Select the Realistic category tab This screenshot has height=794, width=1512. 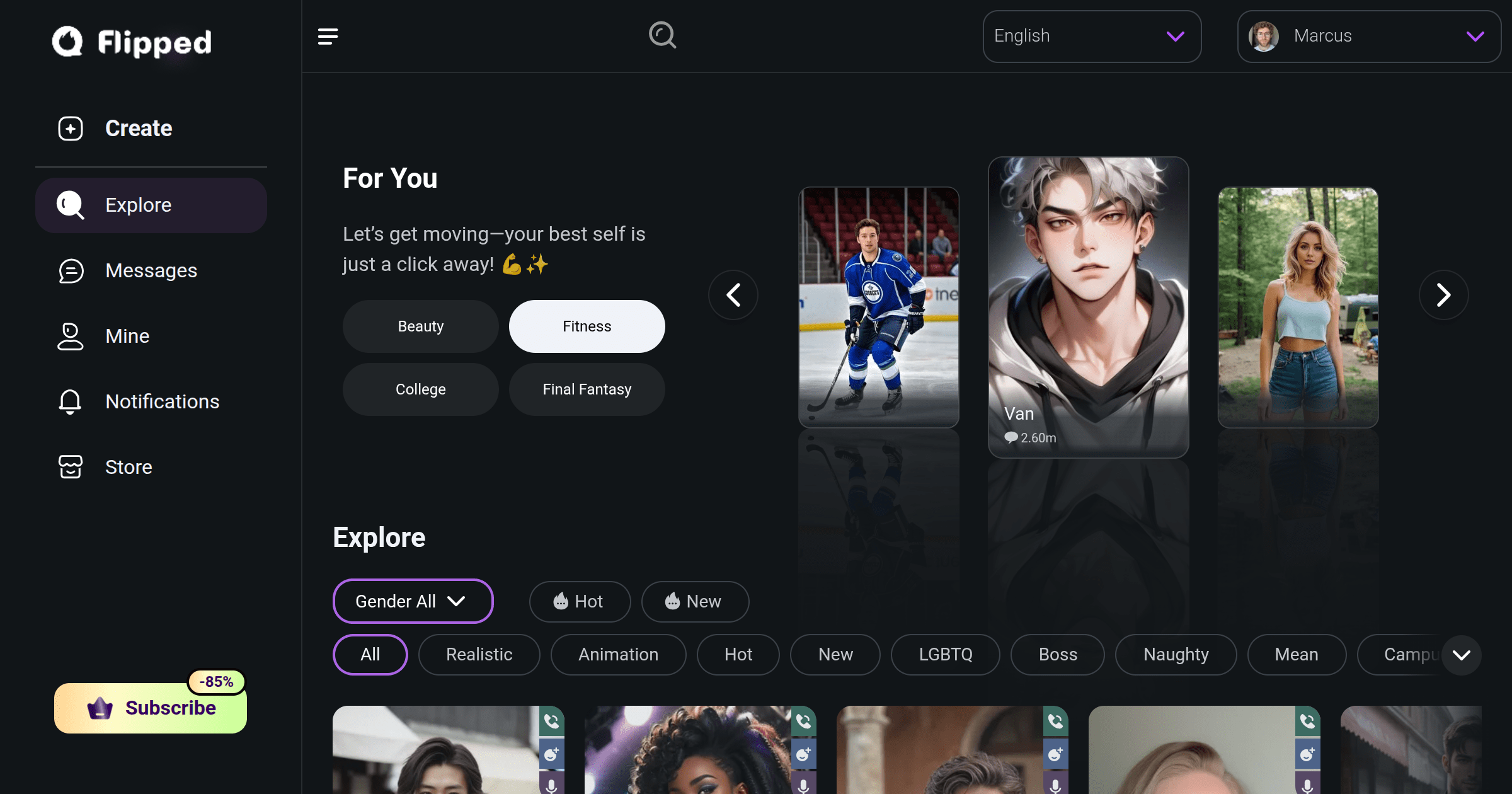[479, 655]
